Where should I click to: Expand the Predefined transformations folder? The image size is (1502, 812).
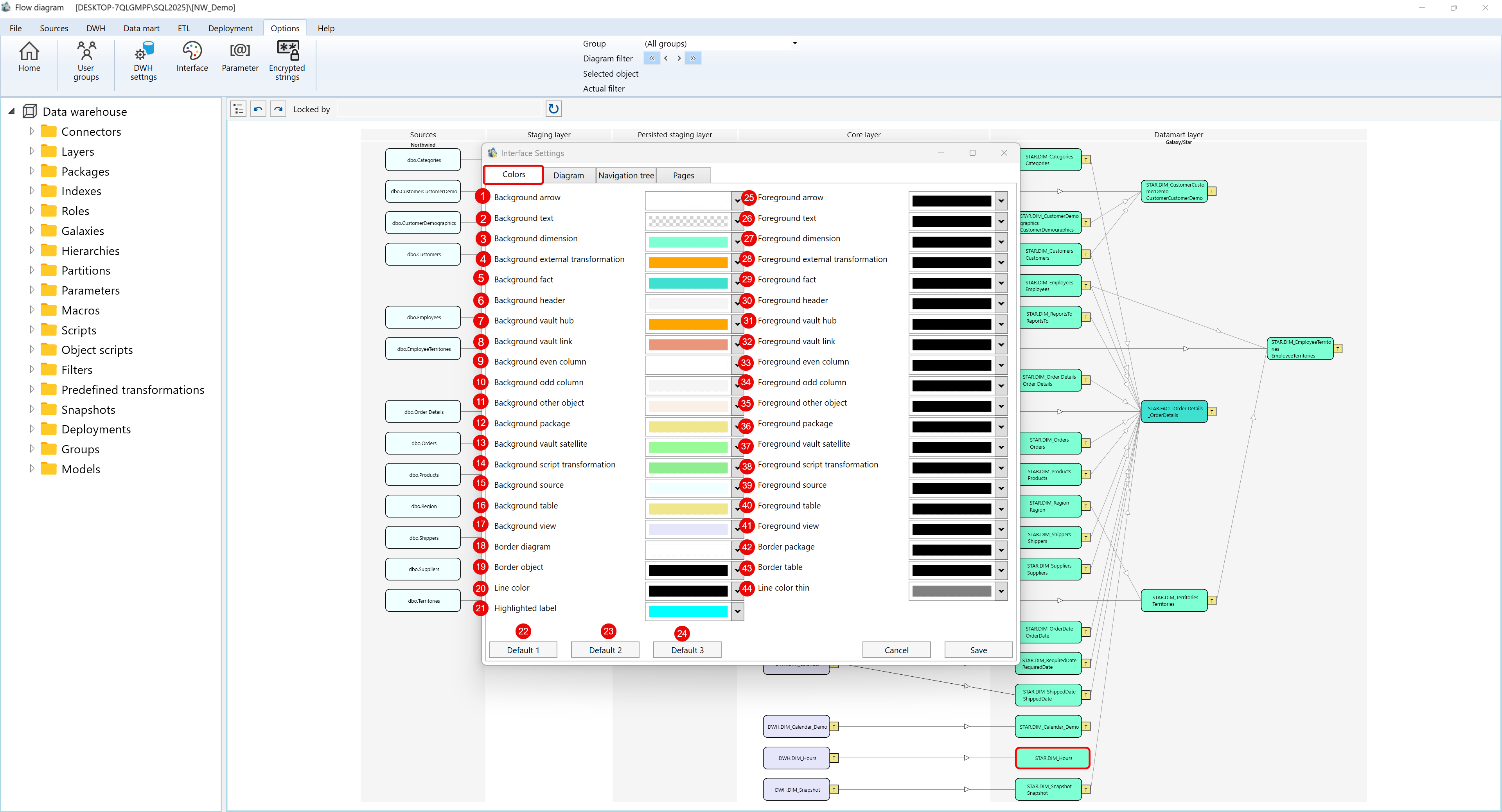[x=31, y=390]
